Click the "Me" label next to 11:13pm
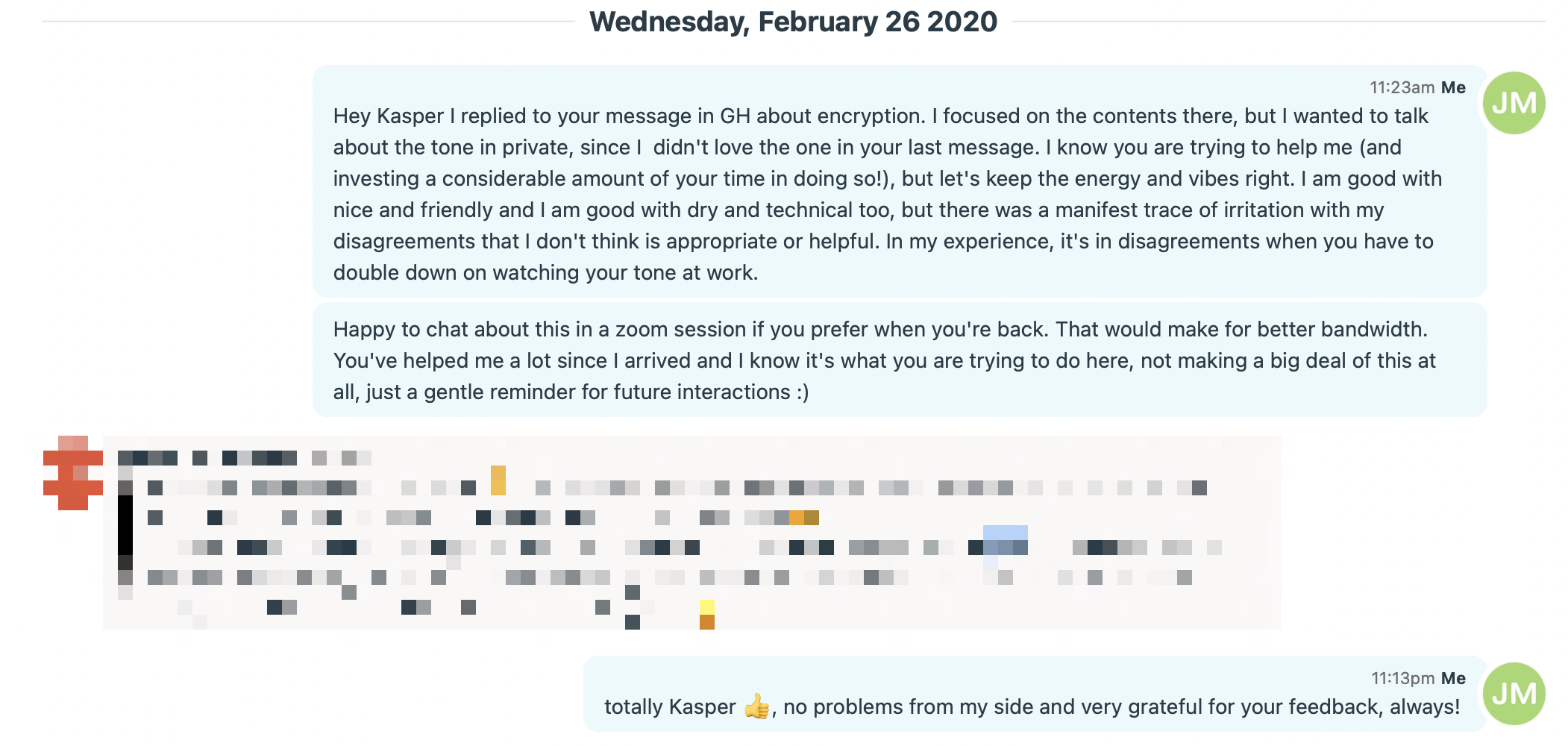Image resolution: width=1568 pixels, height=746 pixels. point(1453,678)
